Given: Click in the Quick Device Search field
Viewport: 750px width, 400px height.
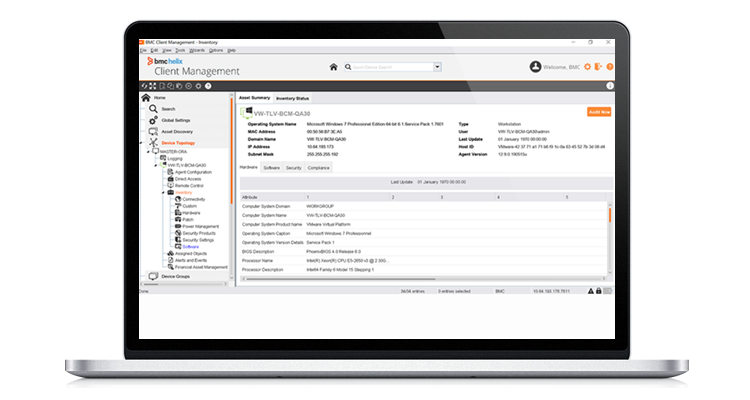Looking at the screenshot, I should tap(392, 67).
